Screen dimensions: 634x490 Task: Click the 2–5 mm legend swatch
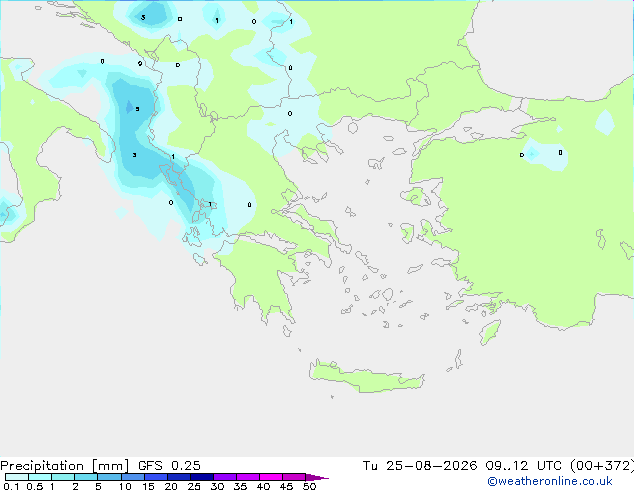(x=86, y=477)
